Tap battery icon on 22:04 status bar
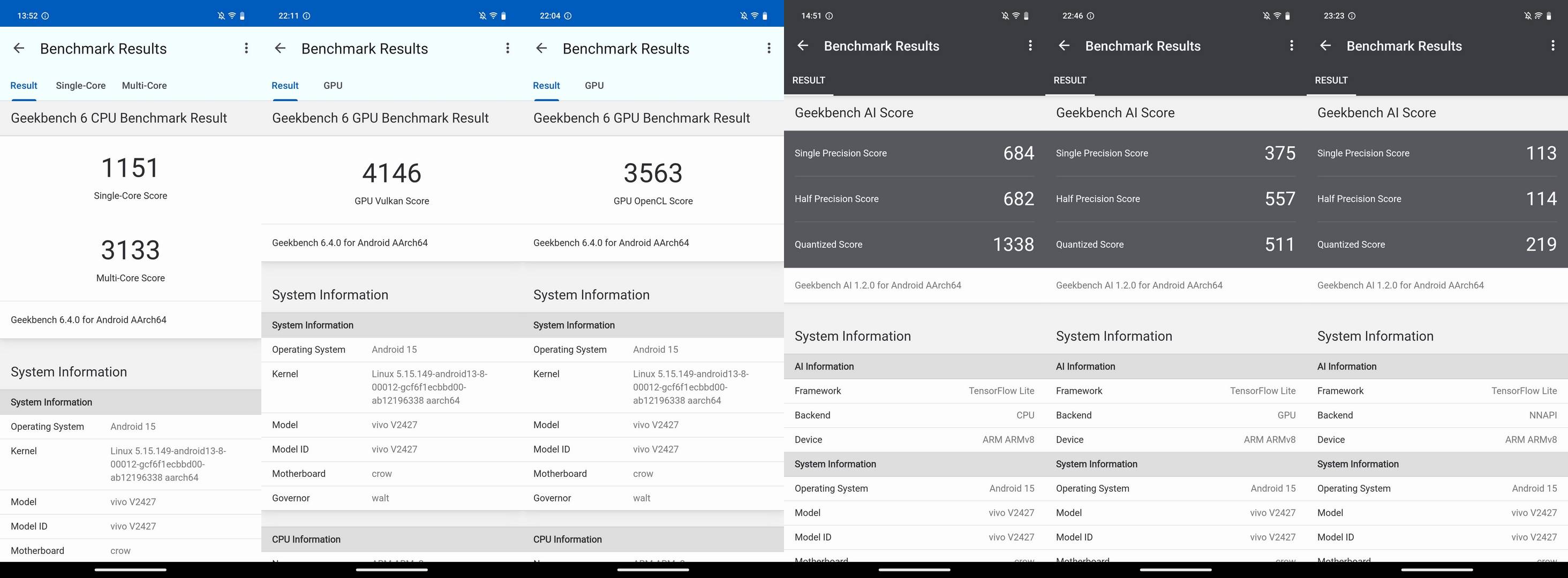This screenshot has height=578, width=1568. point(765,16)
